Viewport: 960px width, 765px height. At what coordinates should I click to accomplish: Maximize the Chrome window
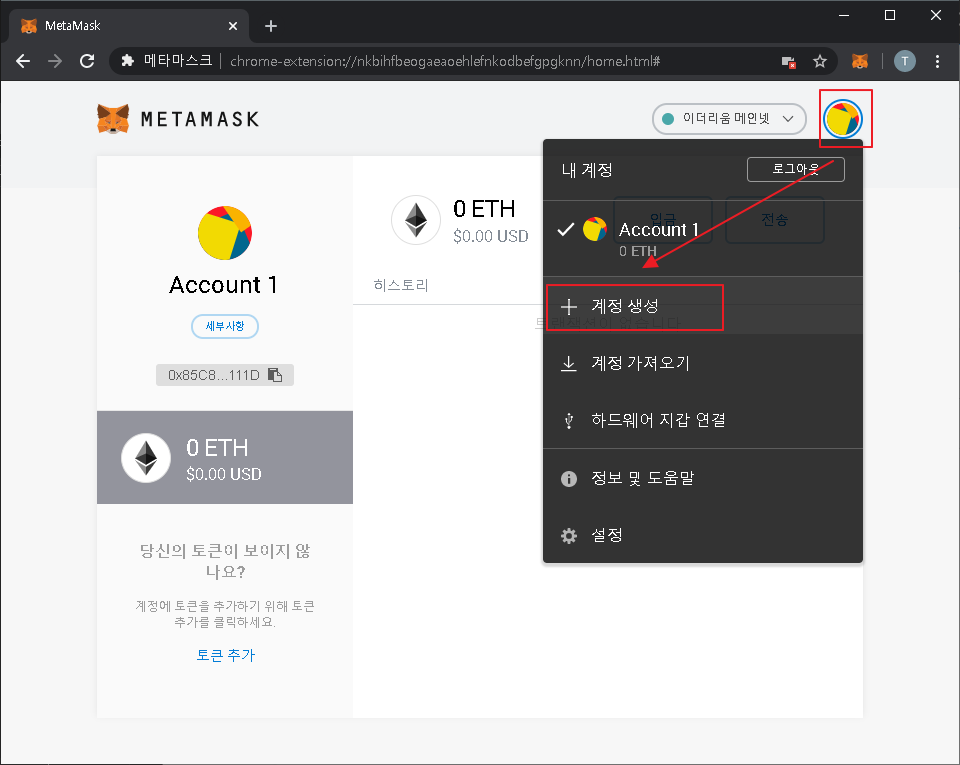[x=890, y=16]
